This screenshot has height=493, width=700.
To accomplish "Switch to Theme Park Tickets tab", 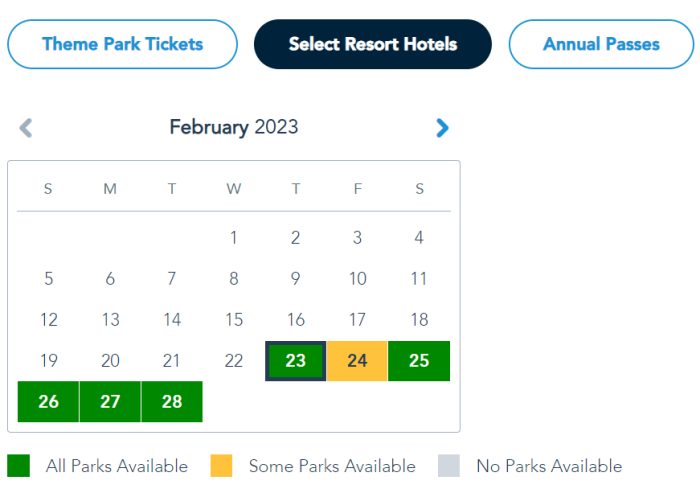I will click(122, 44).
